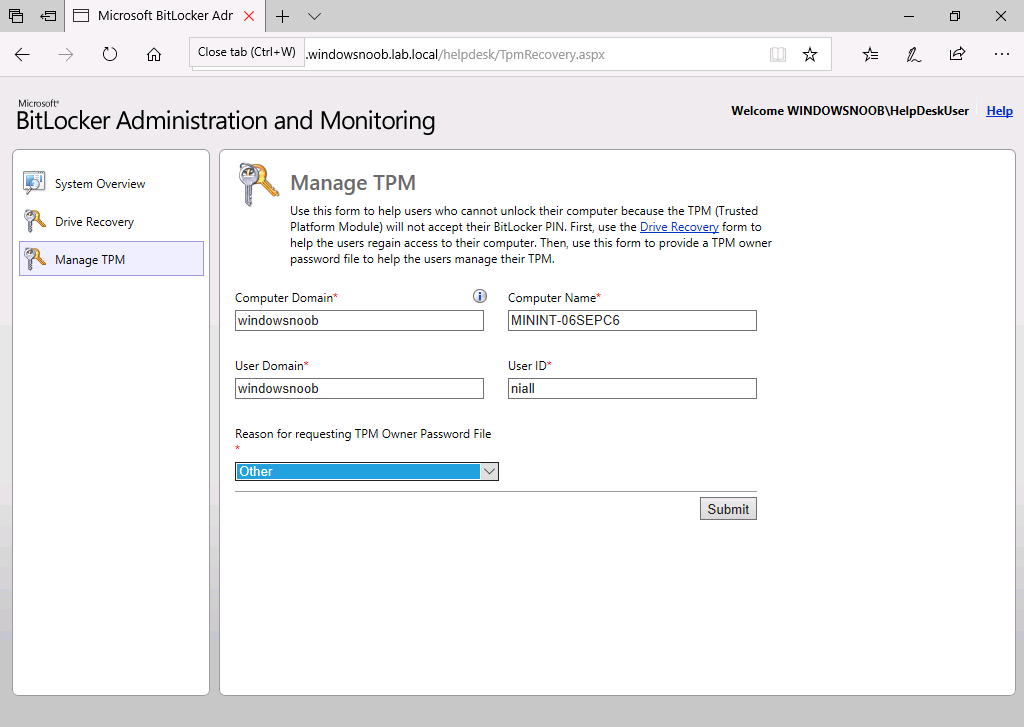Close the browser window
The width and height of the screenshot is (1024, 727).
1000,16
